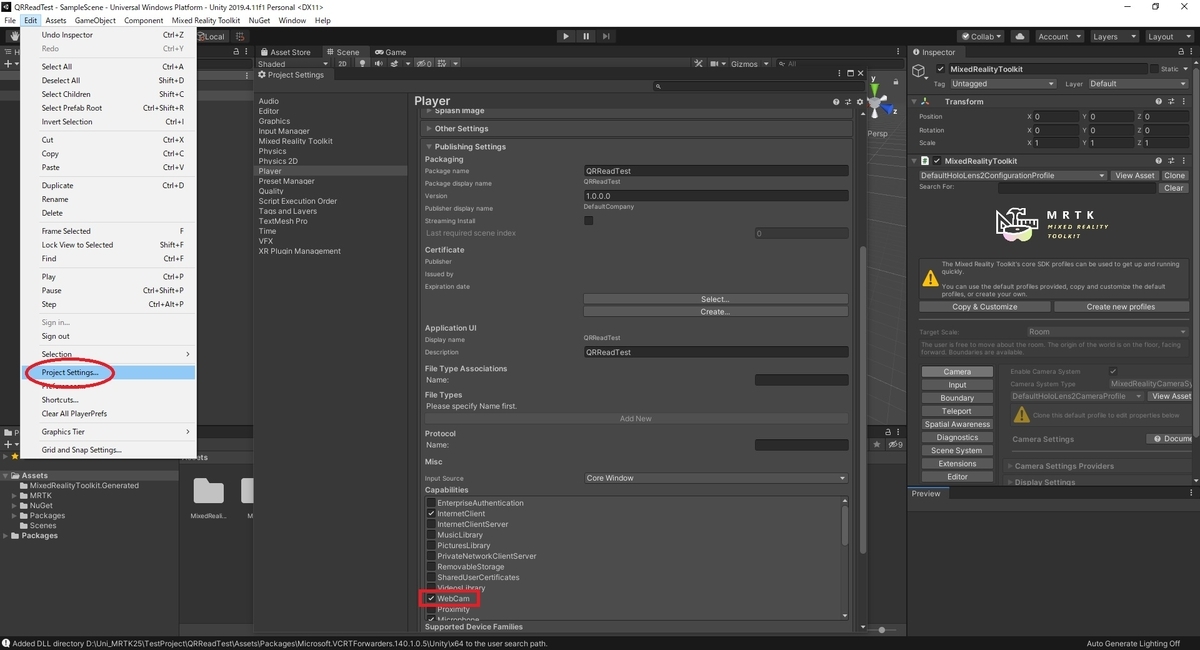Open the Layer dropdown showing Default
Viewport: 1200px width, 650px height.
1139,84
